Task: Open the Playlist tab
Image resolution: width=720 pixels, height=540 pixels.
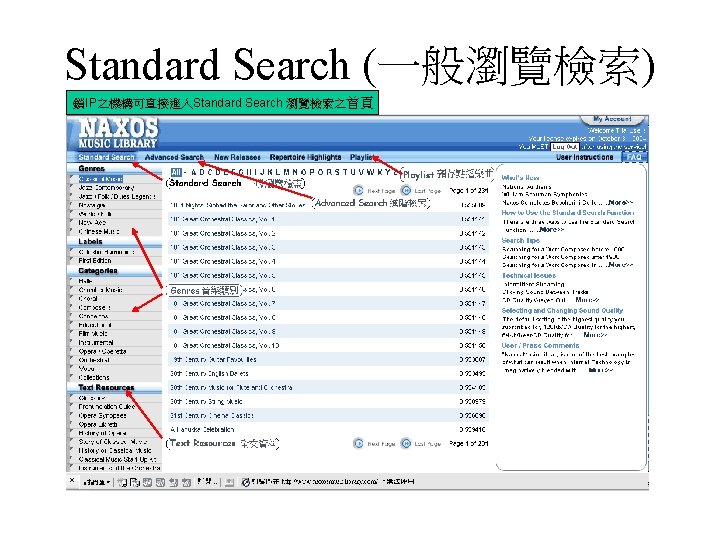Action: tap(362, 157)
